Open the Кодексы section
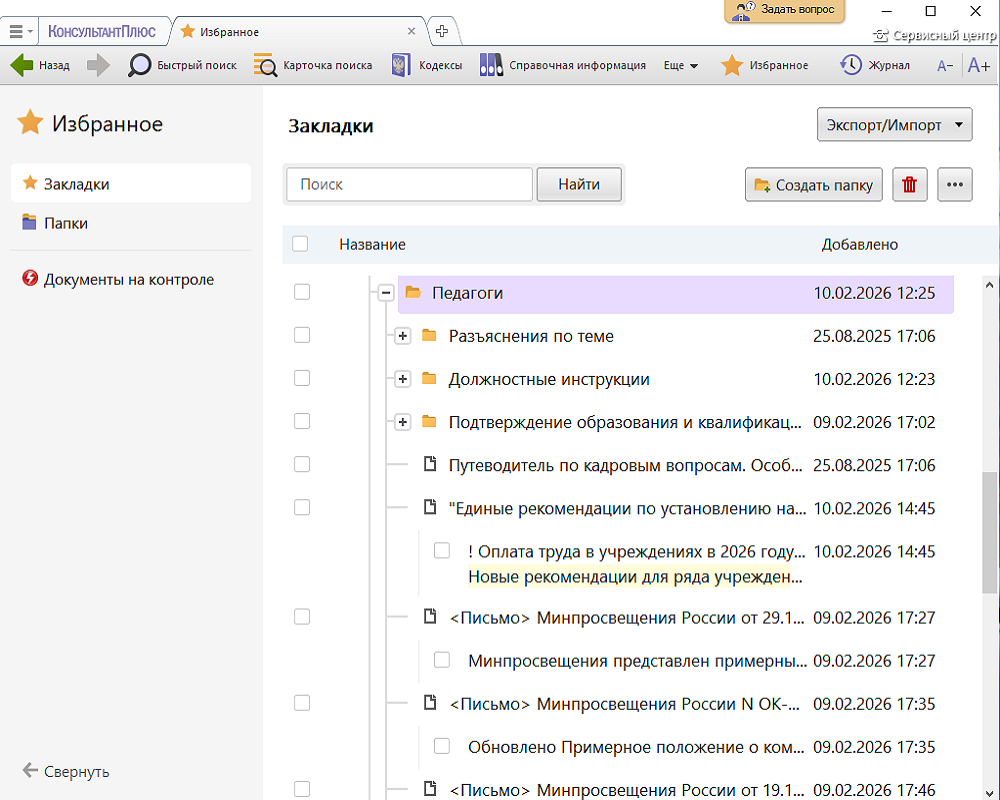Screen dimensions: 1000x800 tap(403, 66)
